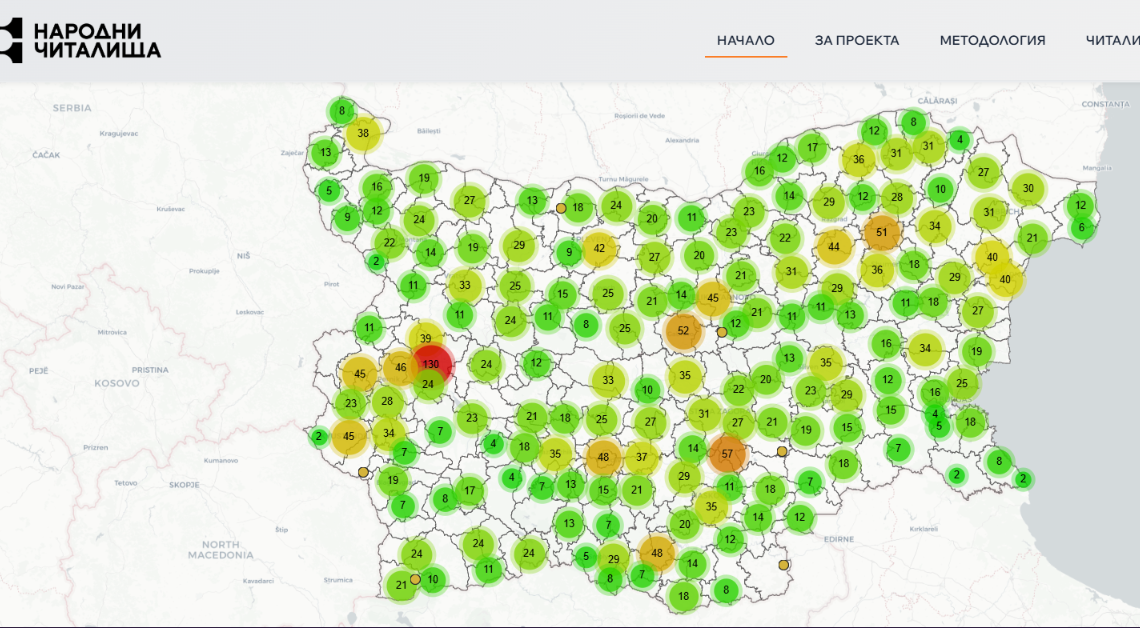Image resolution: width=1140 pixels, height=628 pixels.
Task: Click small orange marker right of 52 cluster
Action: point(722,332)
